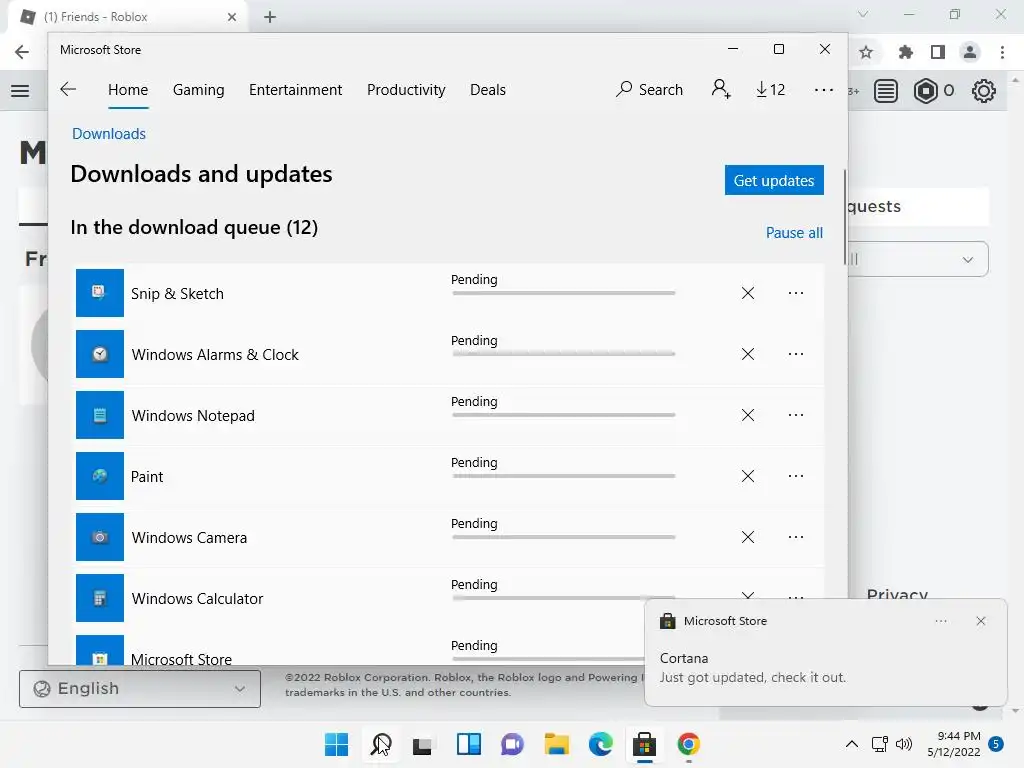This screenshot has width=1024, height=768.
Task: Click the Get updates button
Action: [774, 180]
